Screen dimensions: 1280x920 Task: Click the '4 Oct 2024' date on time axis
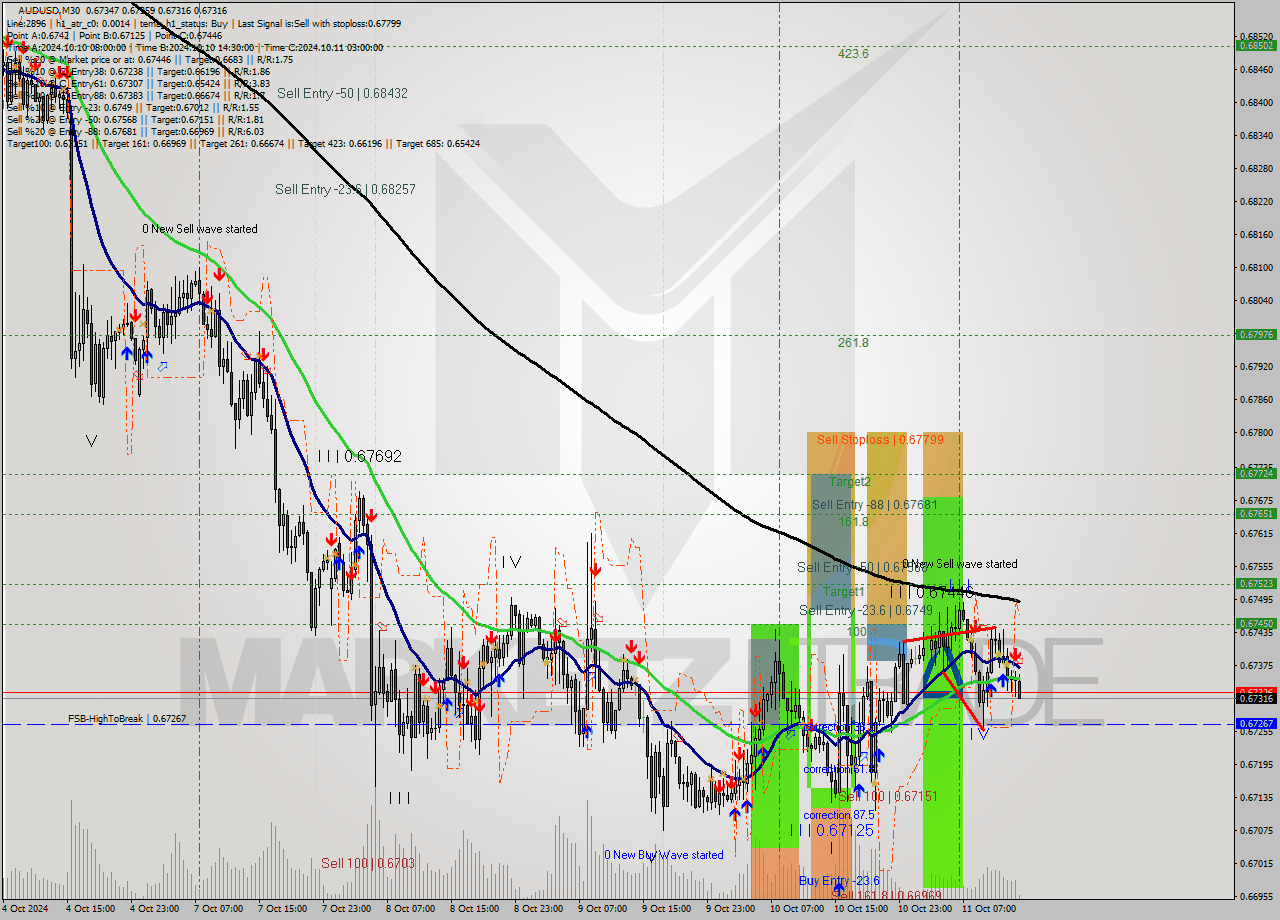coord(27,909)
